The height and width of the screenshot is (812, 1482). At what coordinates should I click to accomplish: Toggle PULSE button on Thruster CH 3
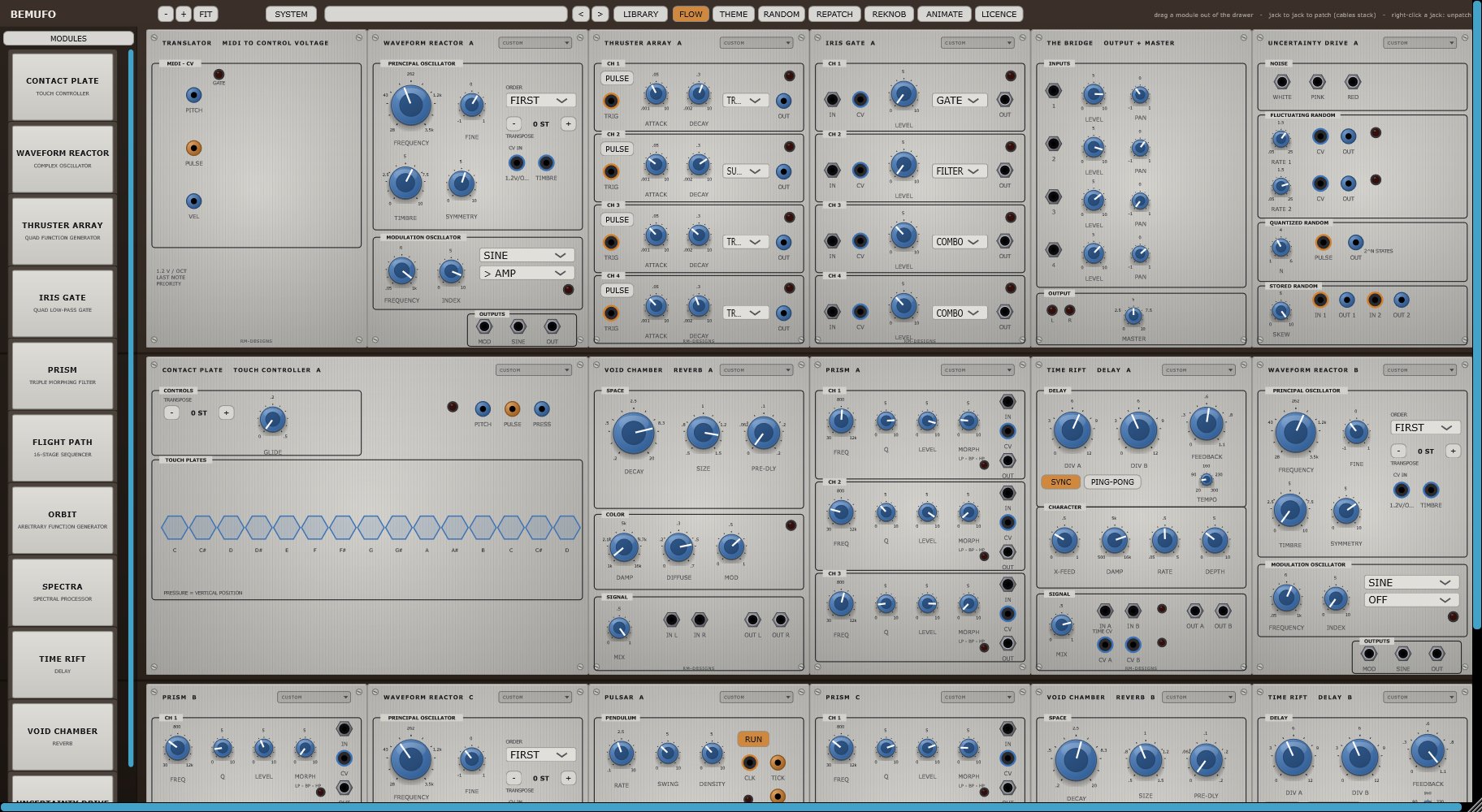click(617, 219)
